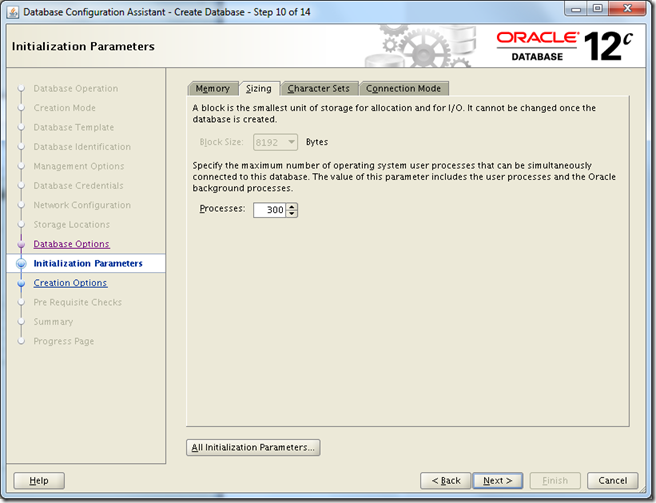
Task: Maximize the Database Configuration Assistant window
Action: pos(598,8)
